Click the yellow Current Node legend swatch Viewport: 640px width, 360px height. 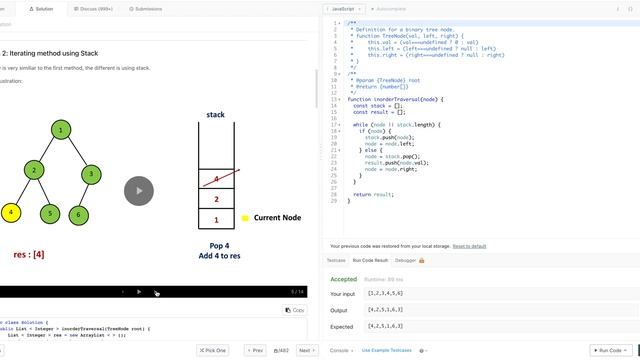point(245,218)
